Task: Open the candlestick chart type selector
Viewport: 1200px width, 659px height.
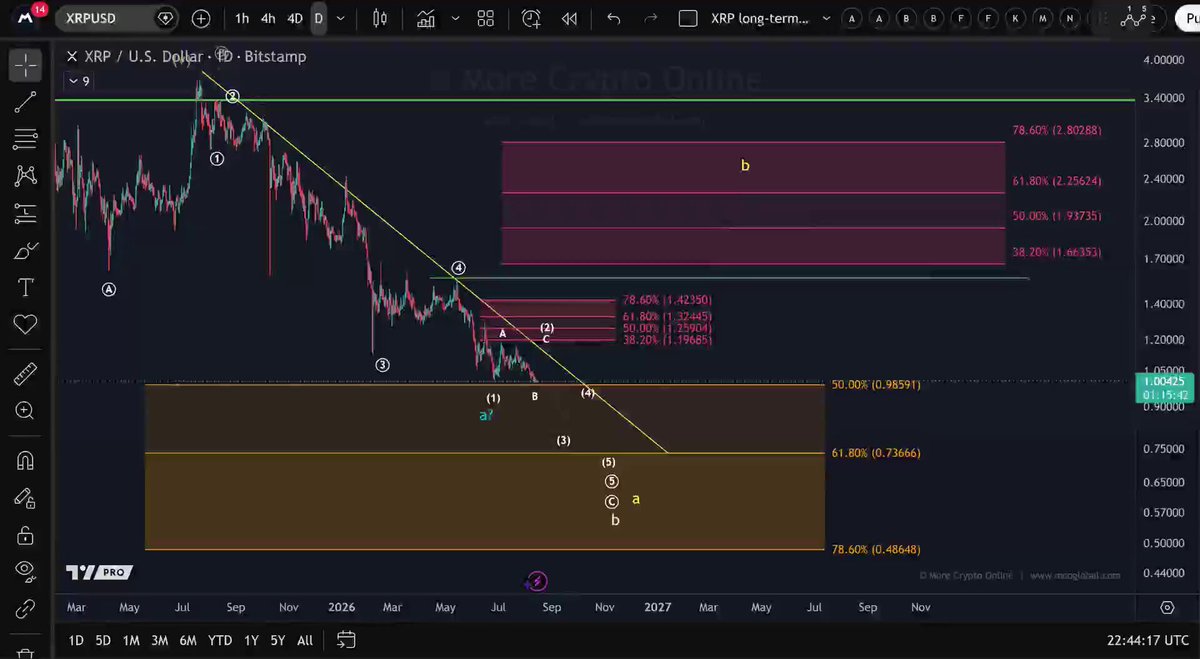Action: point(379,18)
